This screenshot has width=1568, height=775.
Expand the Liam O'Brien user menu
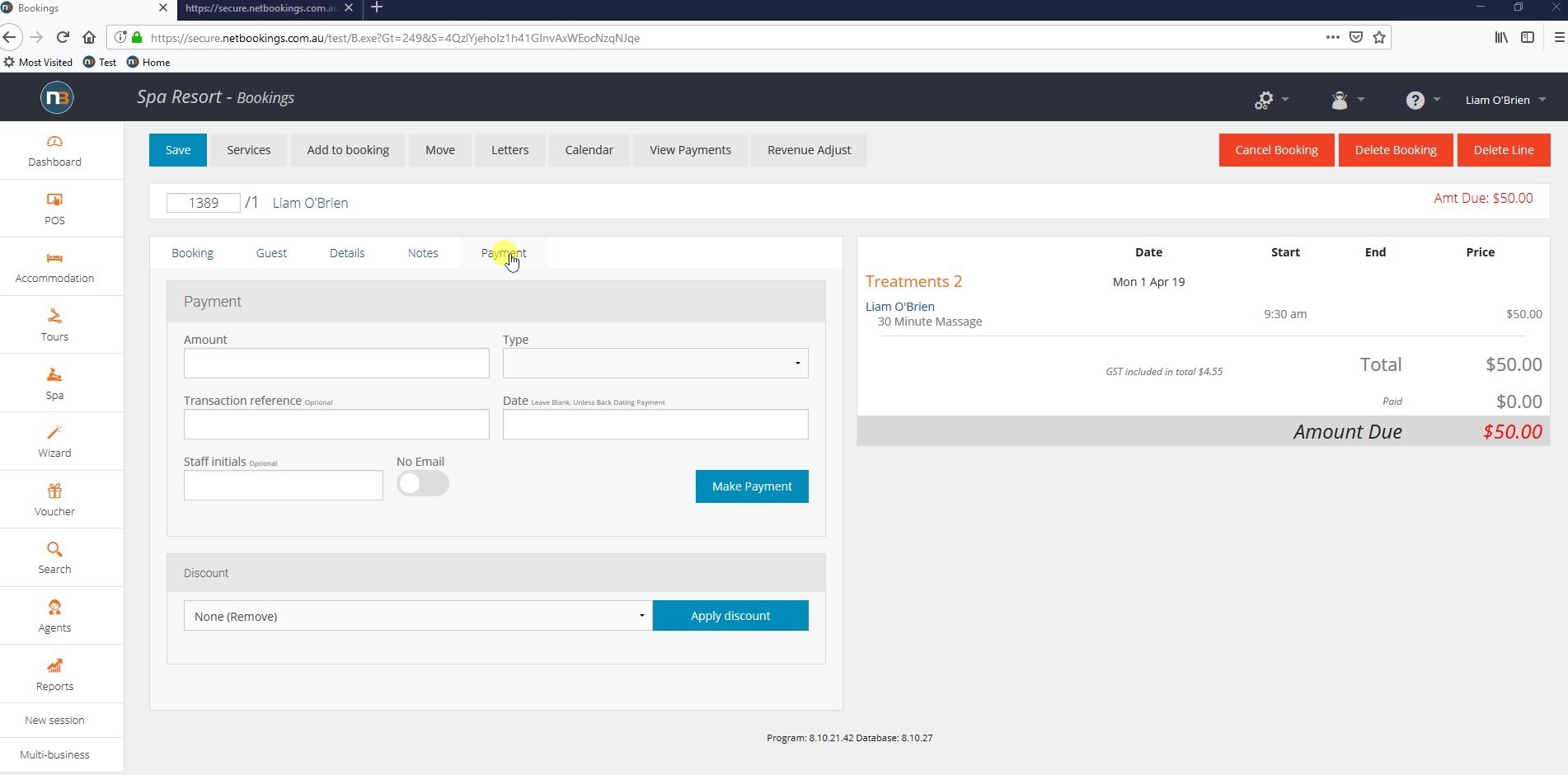tap(1505, 100)
